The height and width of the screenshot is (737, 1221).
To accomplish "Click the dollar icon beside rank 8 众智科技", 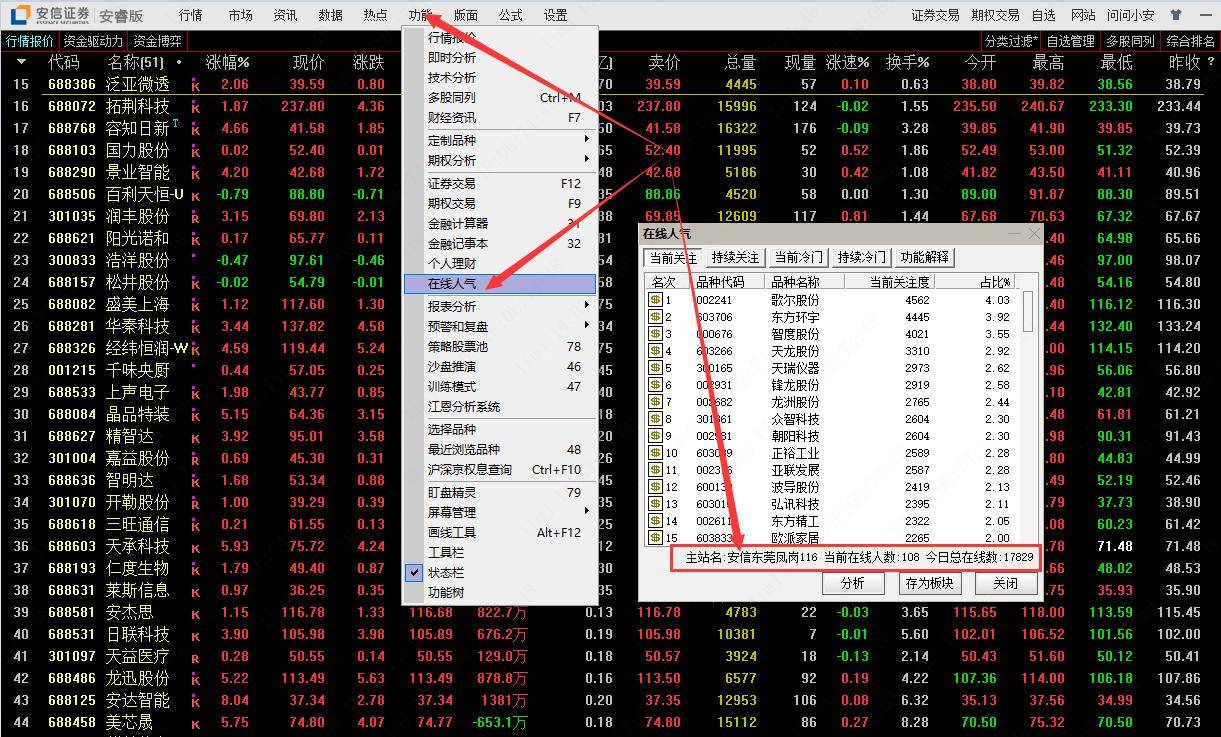I will 656,419.
